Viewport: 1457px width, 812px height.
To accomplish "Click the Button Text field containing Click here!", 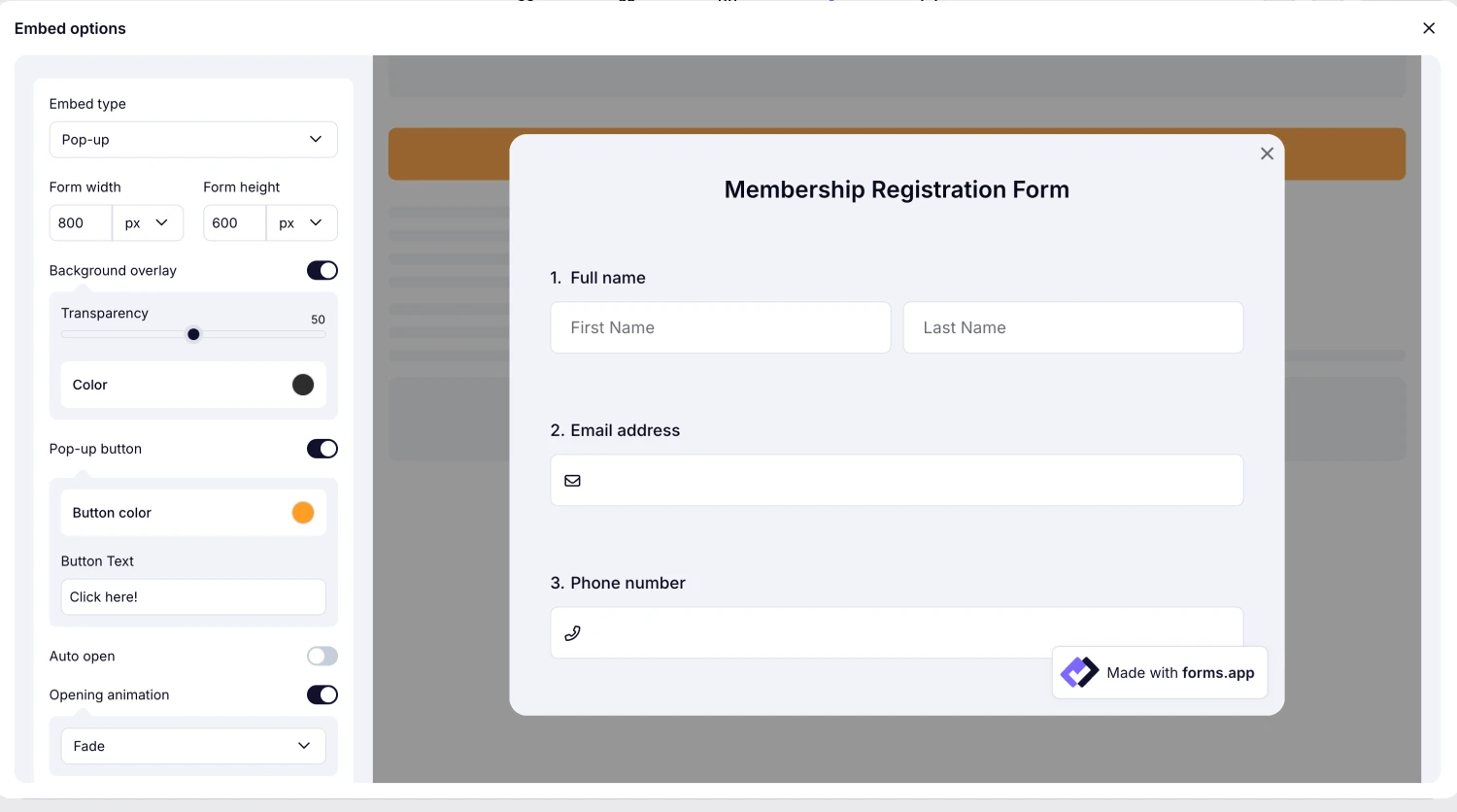I will [x=193, y=596].
